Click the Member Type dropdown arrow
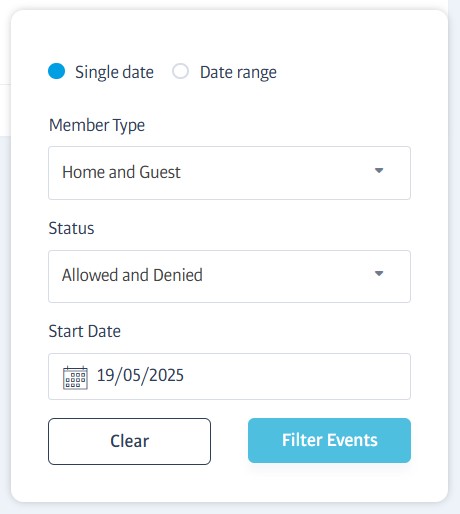 [379, 171]
